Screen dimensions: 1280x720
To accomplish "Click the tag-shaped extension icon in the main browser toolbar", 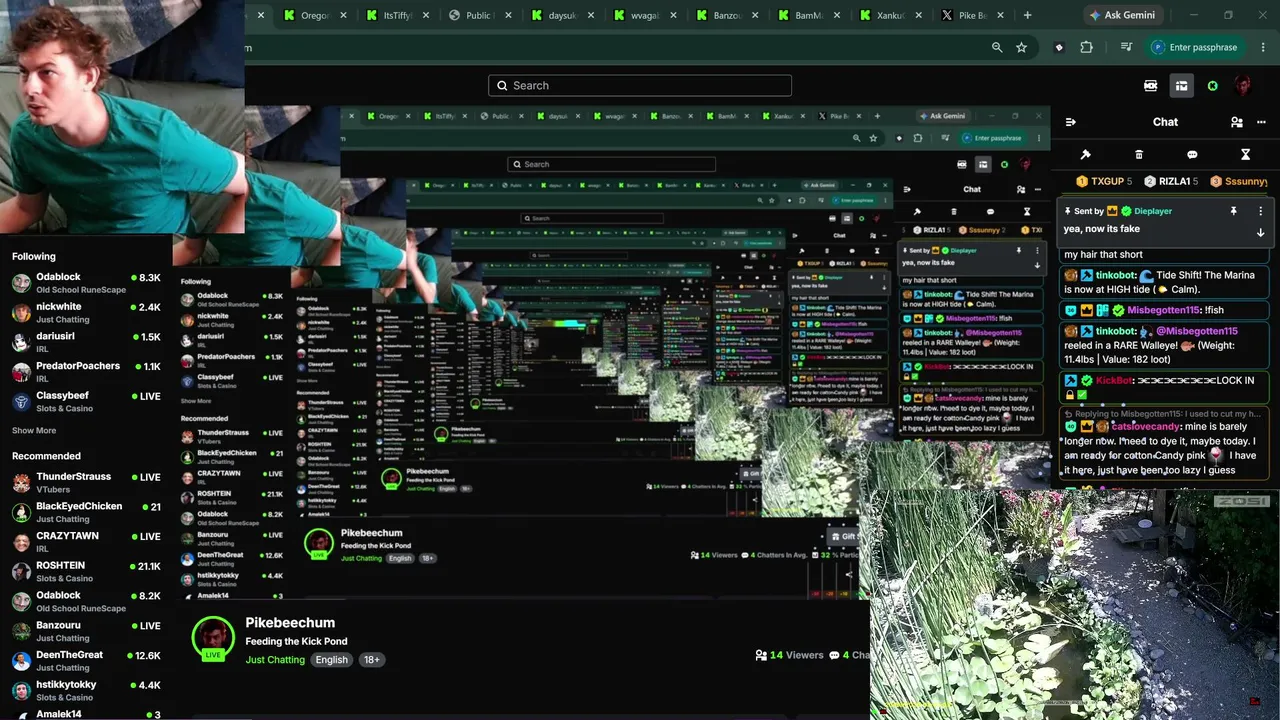I will pos(1059,47).
